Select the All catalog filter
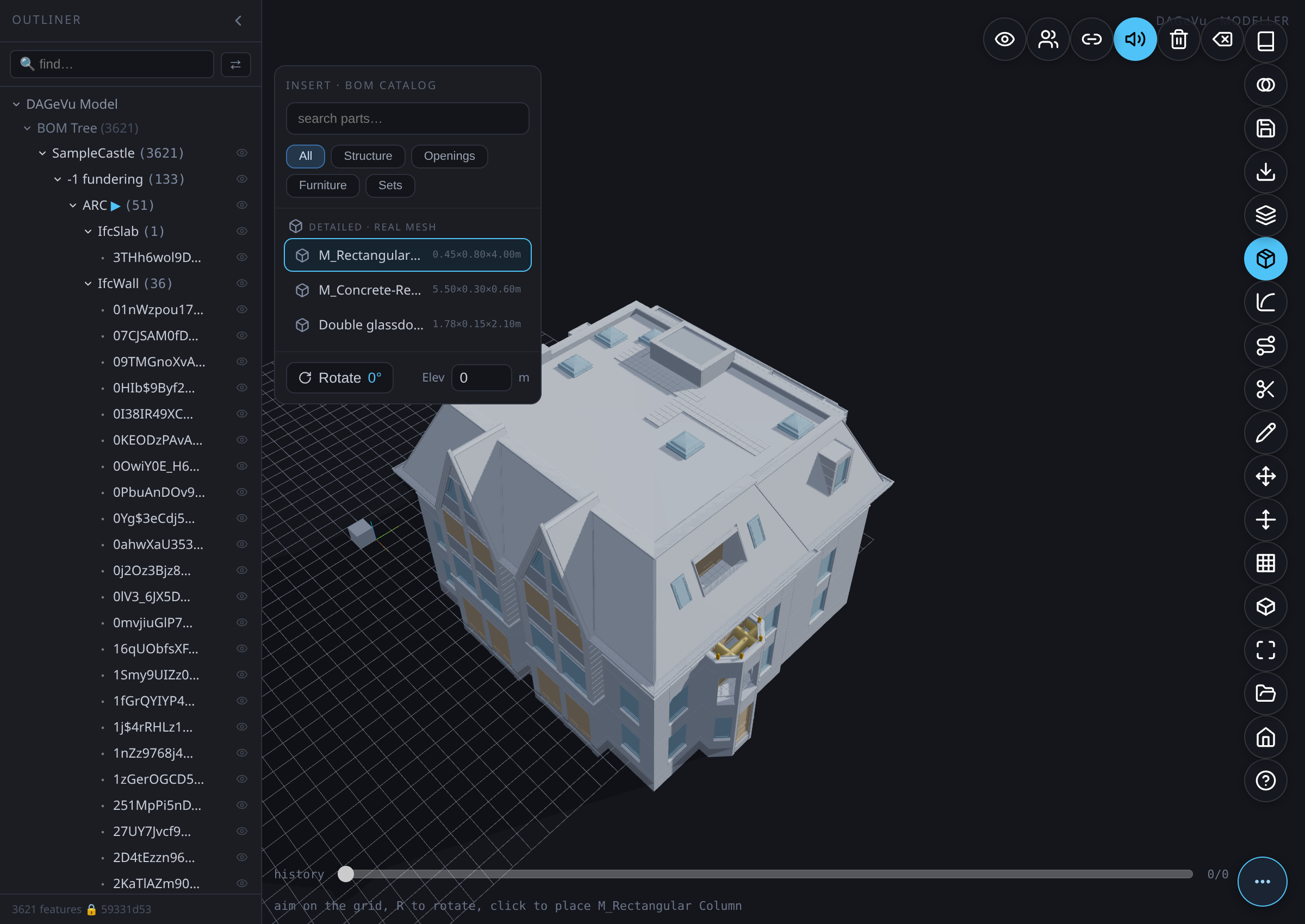The height and width of the screenshot is (924, 1305). (x=306, y=157)
